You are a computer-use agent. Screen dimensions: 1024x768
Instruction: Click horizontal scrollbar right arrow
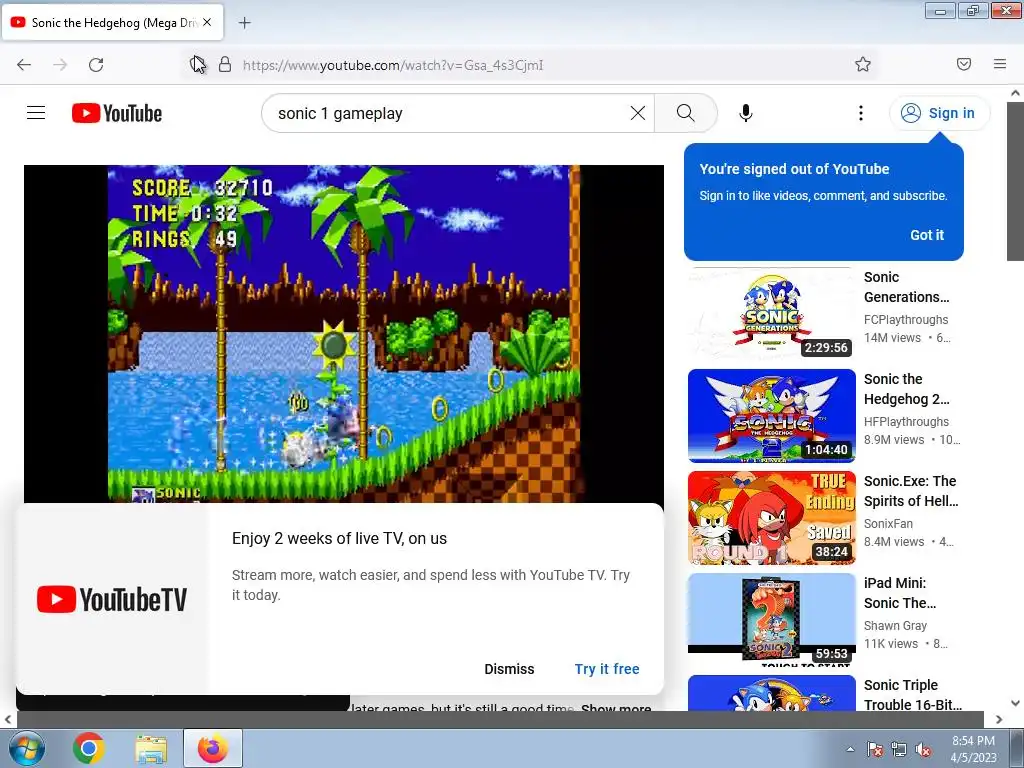[x=999, y=719]
